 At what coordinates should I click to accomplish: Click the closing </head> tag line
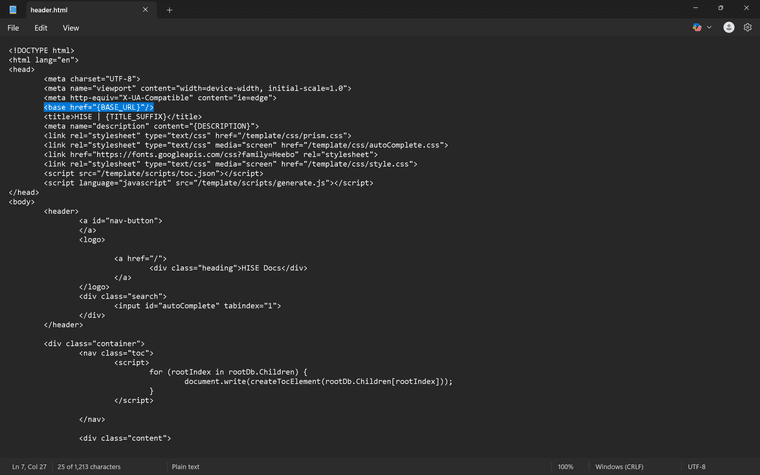pyautogui.click(x=24, y=192)
